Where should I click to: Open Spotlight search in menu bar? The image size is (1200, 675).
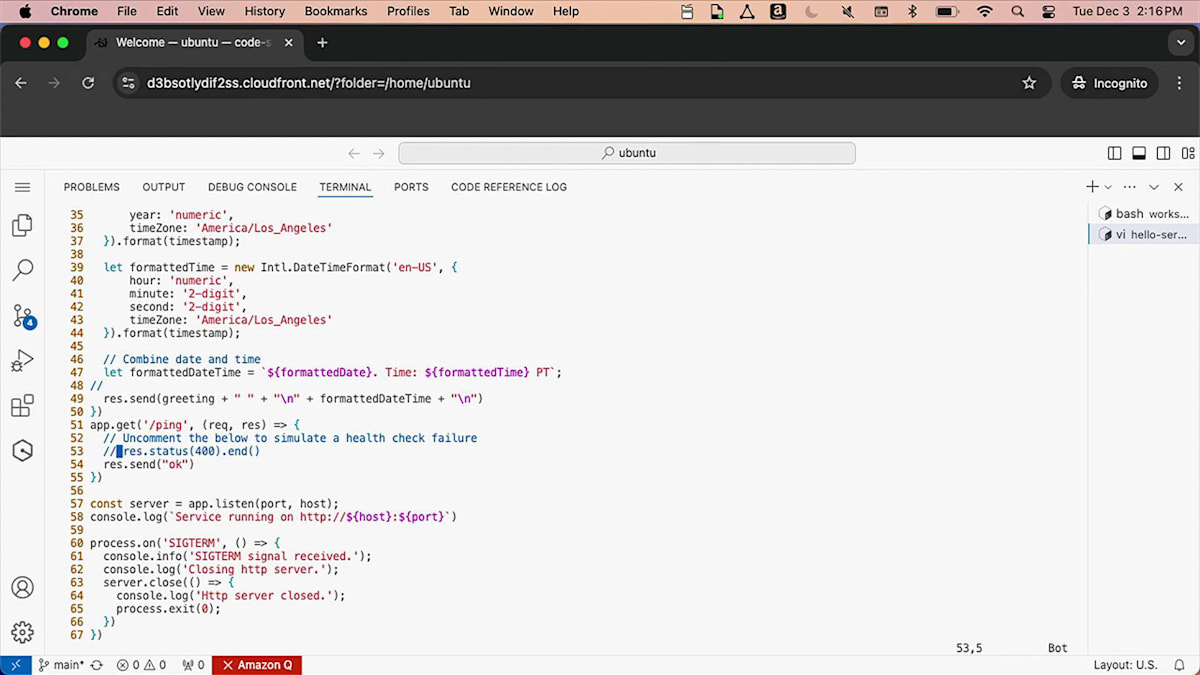coord(1018,11)
